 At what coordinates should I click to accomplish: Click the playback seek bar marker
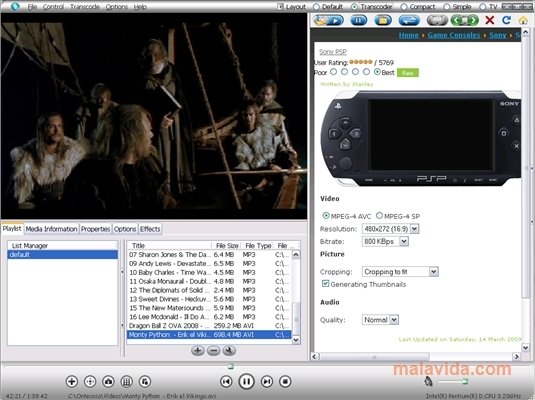[x=231, y=366]
